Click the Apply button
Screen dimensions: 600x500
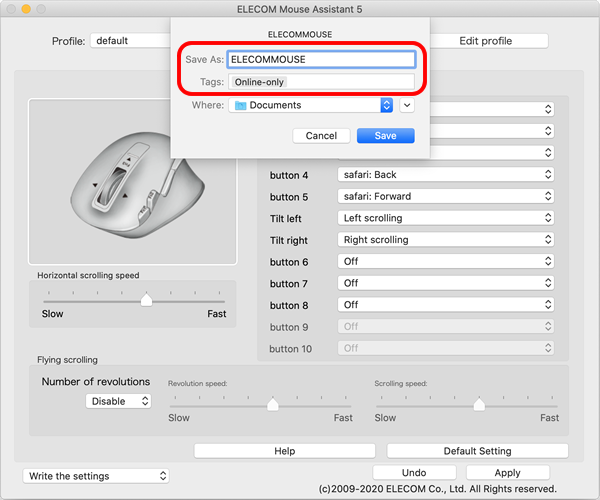pos(507,473)
